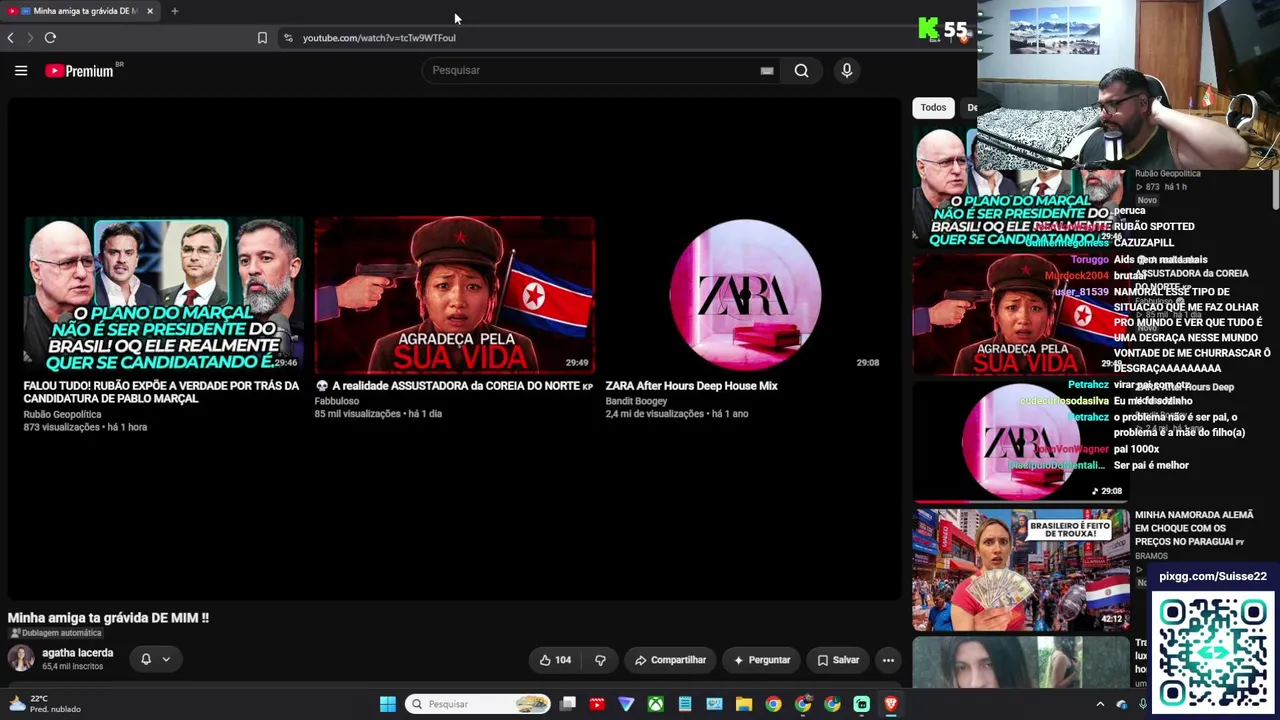Launch Brave browser from the taskbar

point(890,704)
